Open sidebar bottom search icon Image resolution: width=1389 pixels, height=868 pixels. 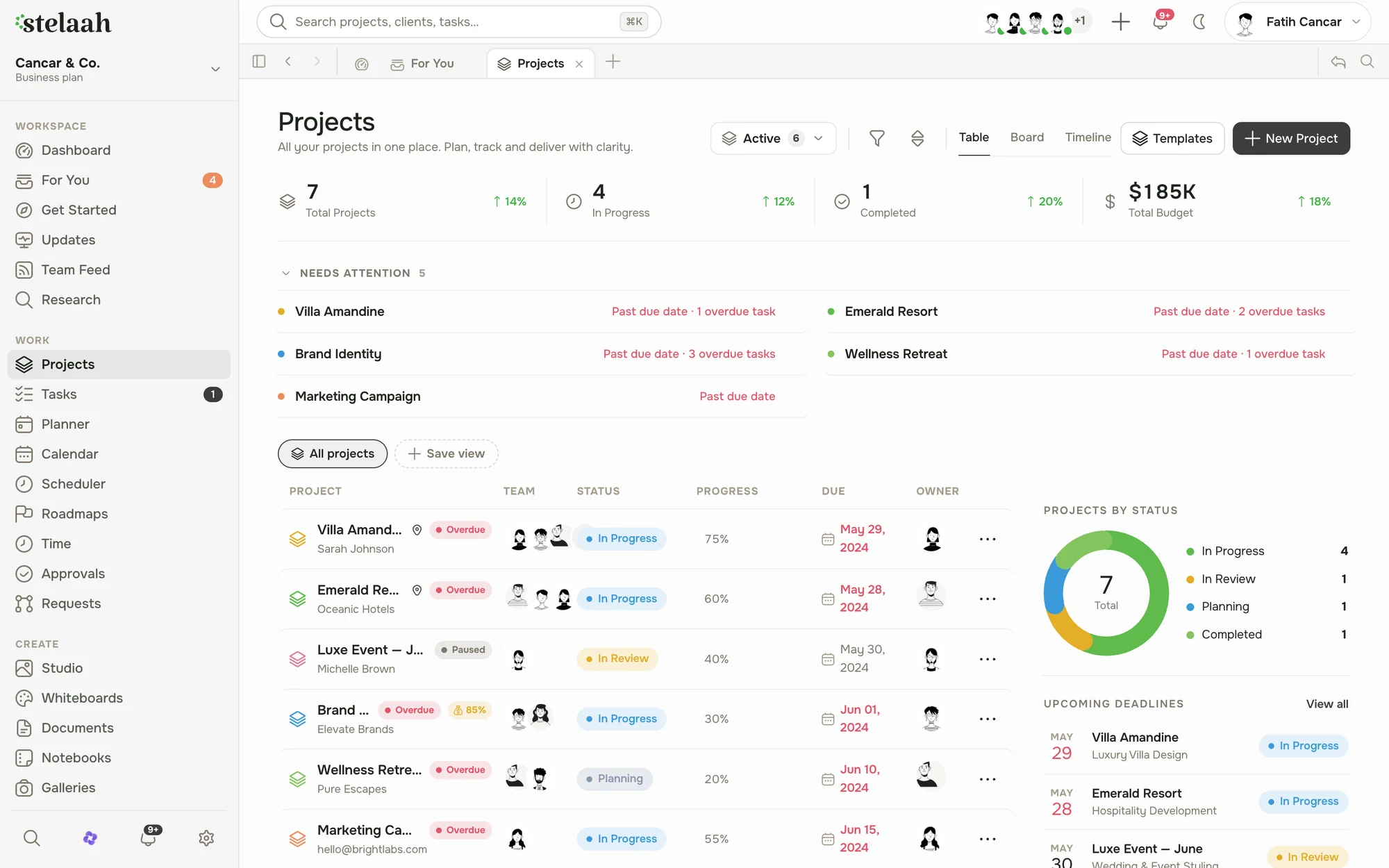coord(32,838)
